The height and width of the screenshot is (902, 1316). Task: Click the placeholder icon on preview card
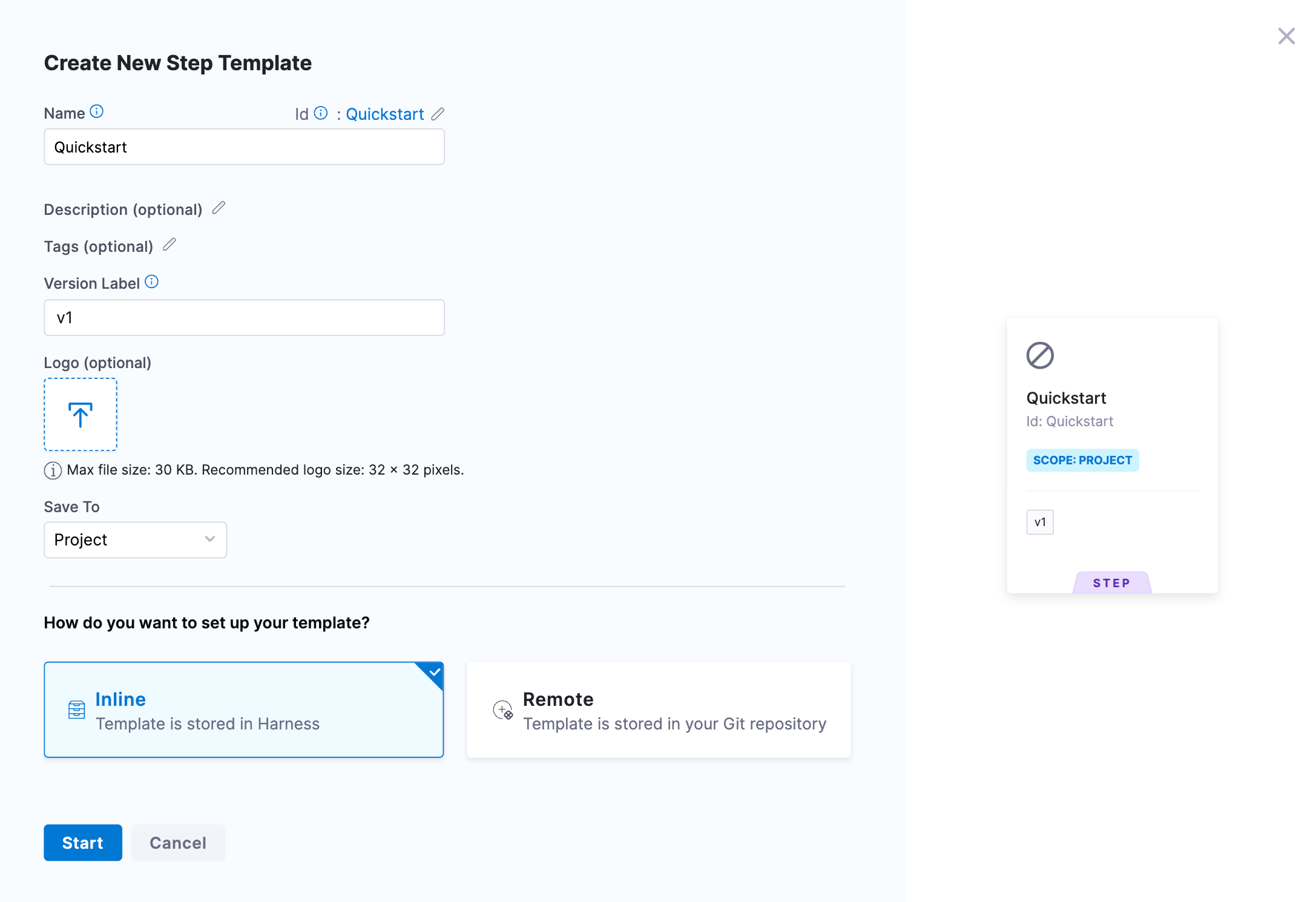tap(1040, 355)
